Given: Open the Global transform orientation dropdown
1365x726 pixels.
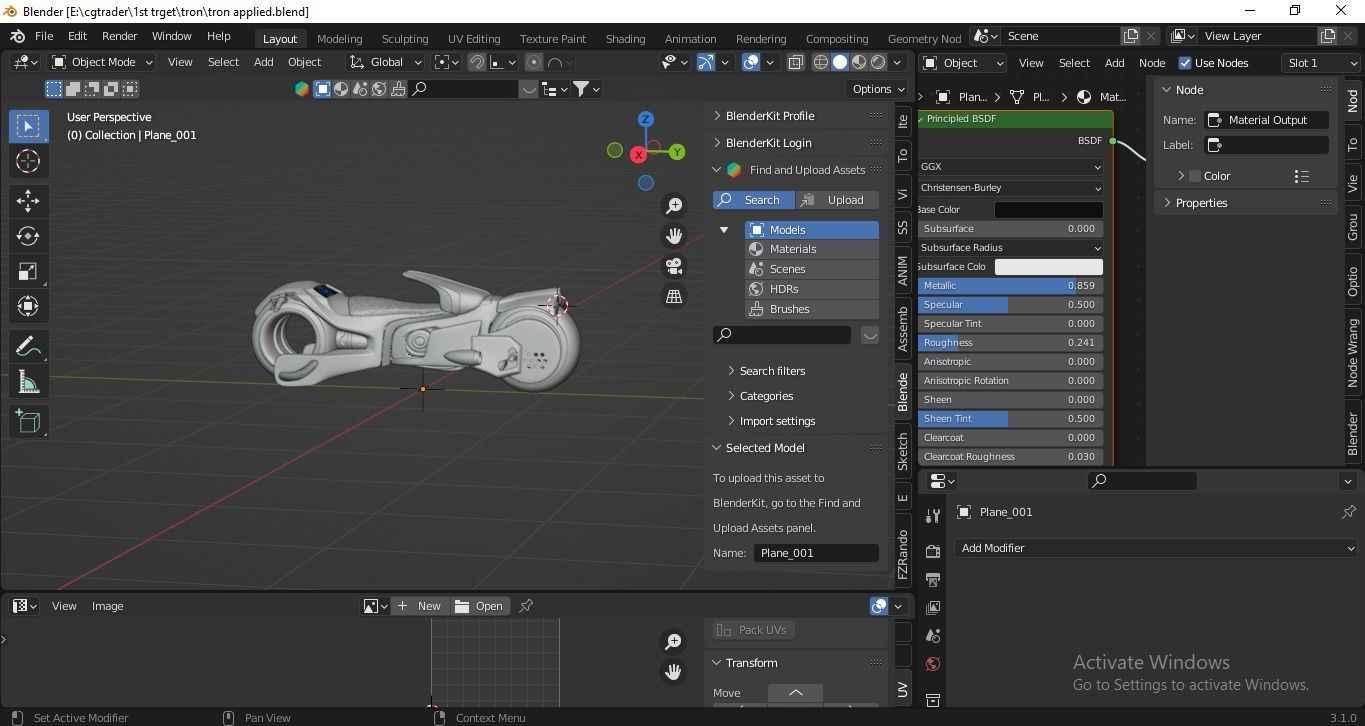Looking at the screenshot, I should pos(385,62).
